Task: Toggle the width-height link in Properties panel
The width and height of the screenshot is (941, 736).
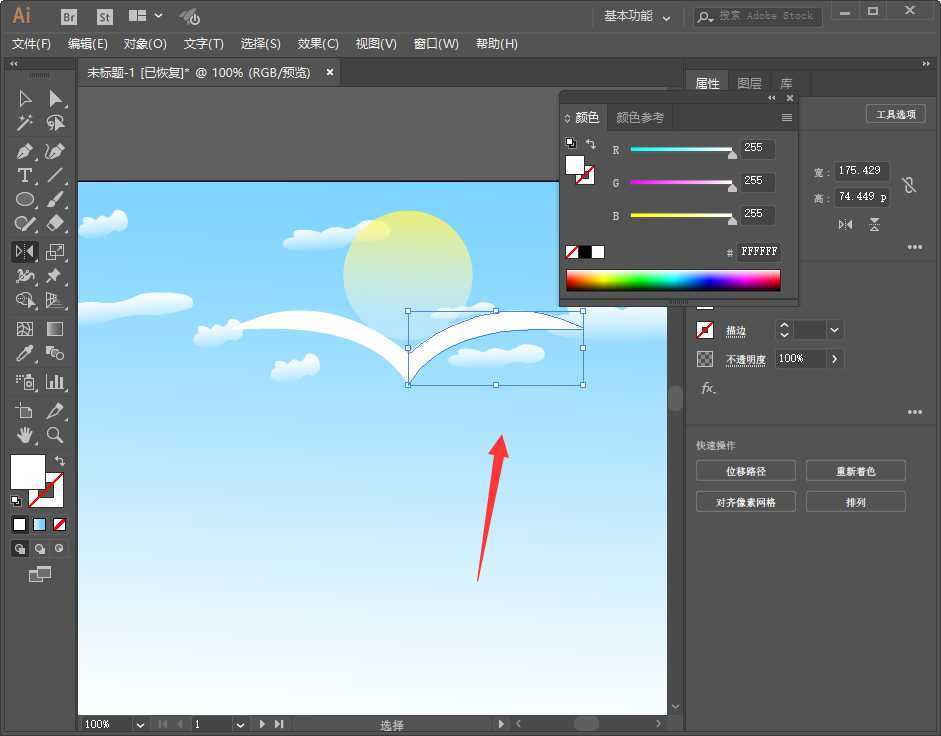Action: [908, 184]
